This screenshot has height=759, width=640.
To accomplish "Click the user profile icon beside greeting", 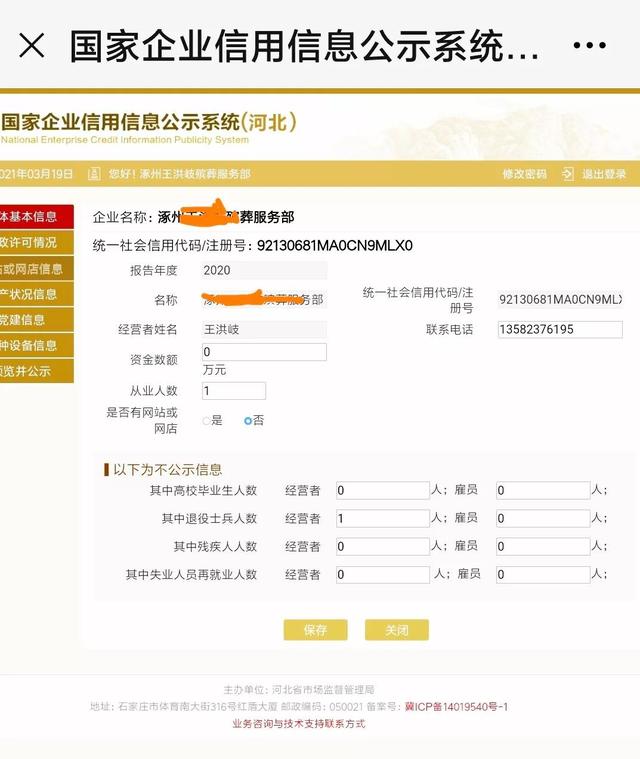I will pos(94,174).
